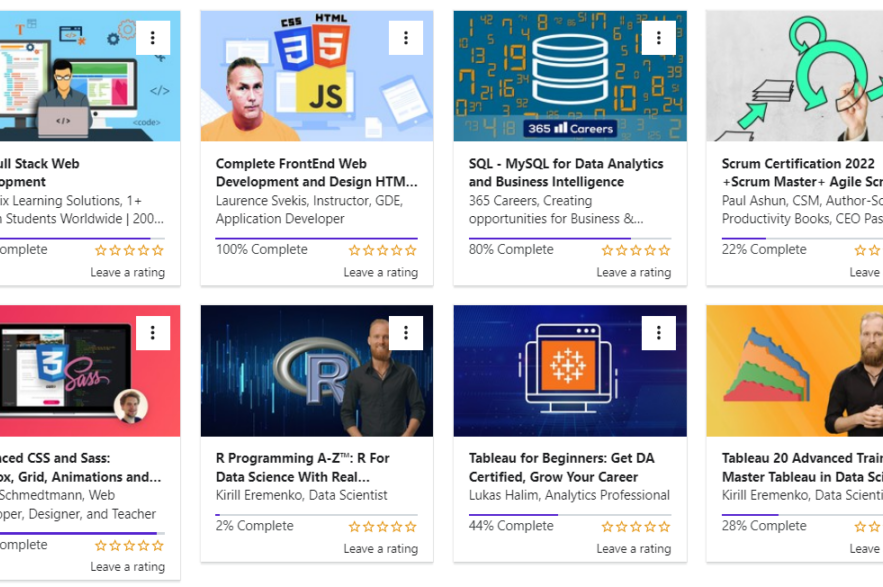The image size is (883, 587).
Task: Click instructor text "365 Careers, Creating opportunities"
Action: (556, 210)
